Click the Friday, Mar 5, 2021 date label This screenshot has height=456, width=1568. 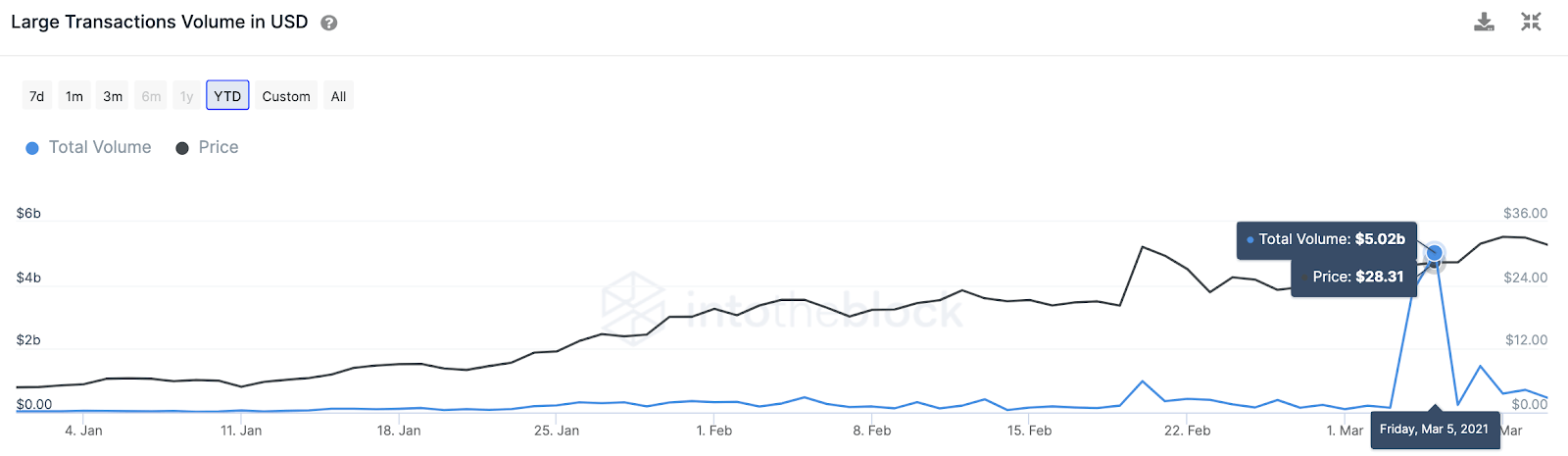(1435, 430)
